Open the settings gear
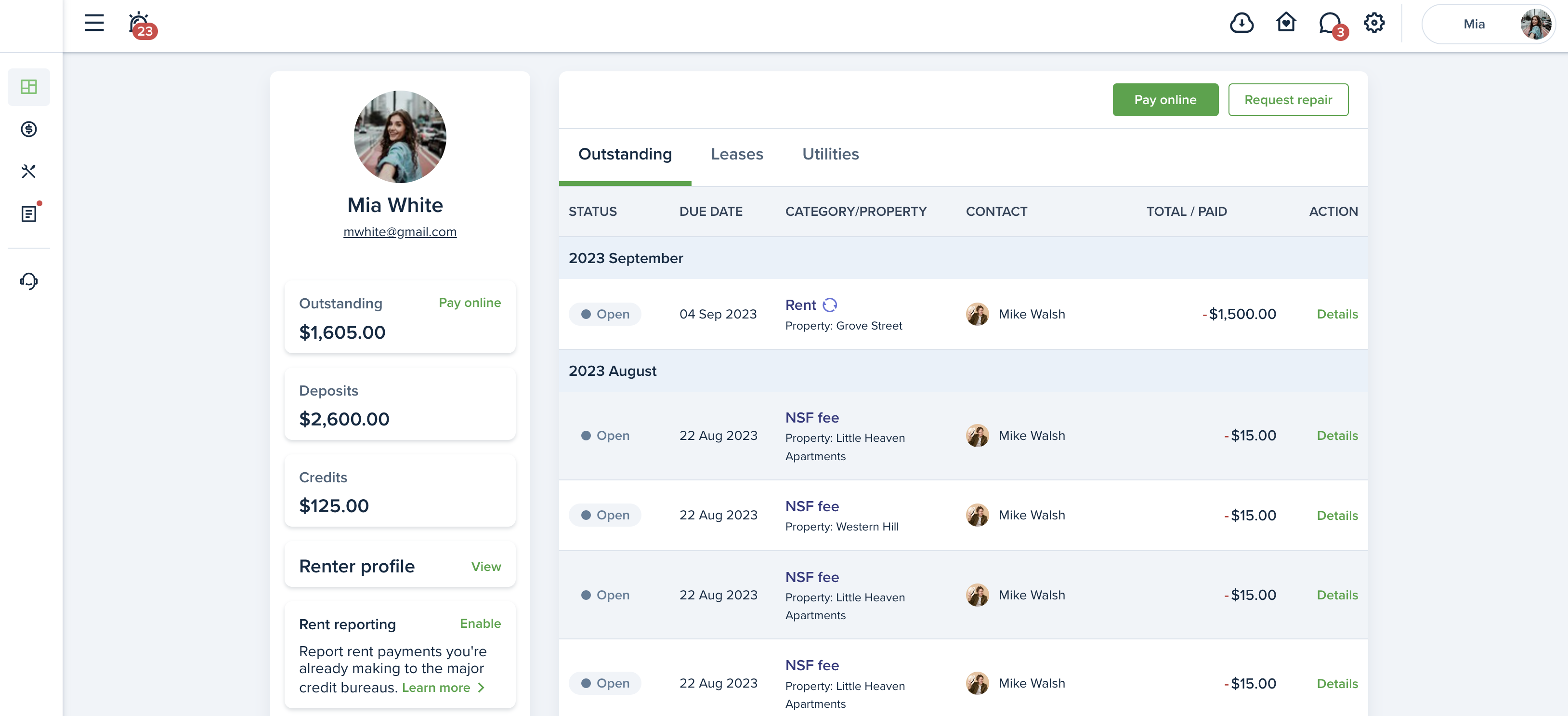The height and width of the screenshot is (716, 1568). point(1374,23)
